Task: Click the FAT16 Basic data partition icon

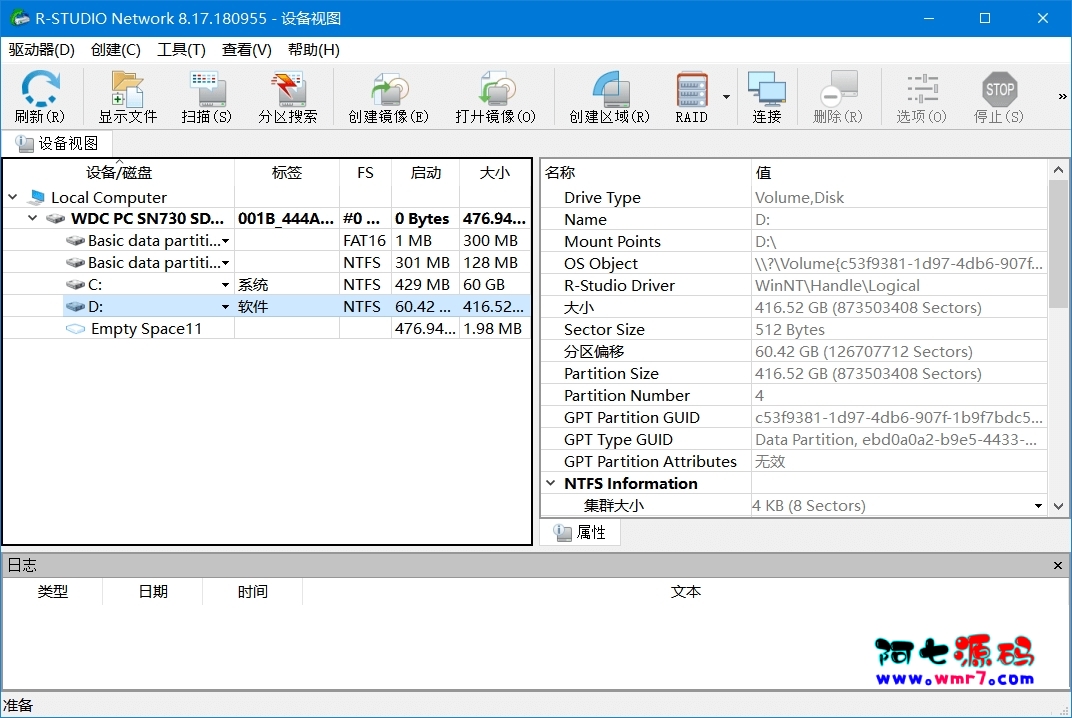Action: click(x=75, y=241)
